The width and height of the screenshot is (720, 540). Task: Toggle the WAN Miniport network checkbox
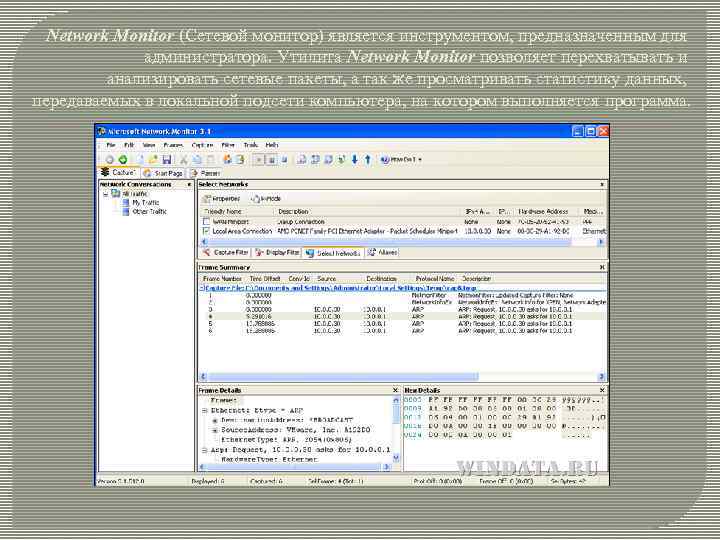[x=206, y=221]
